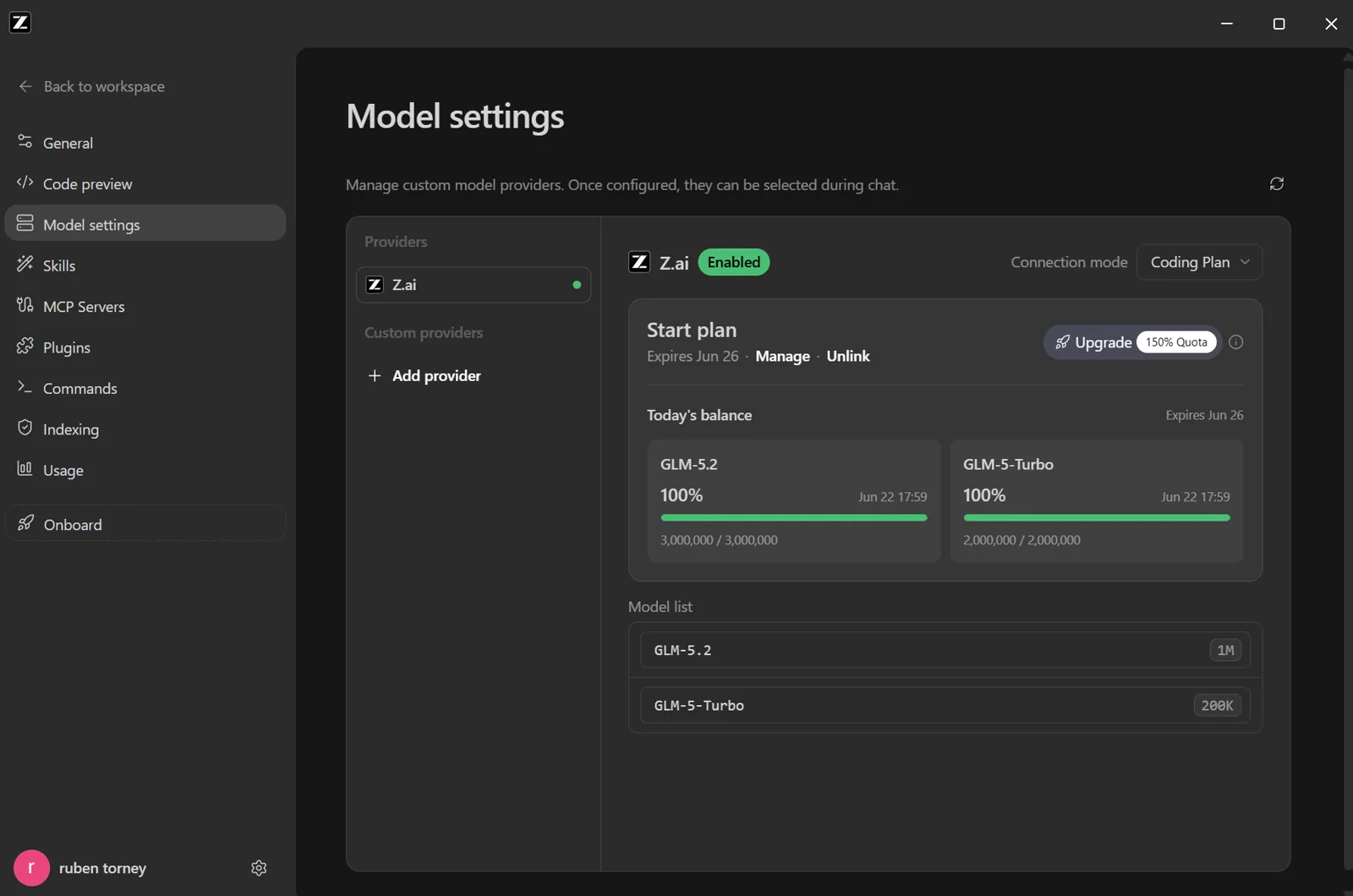This screenshot has width=1353, height=896.
Task: Click the GLM-5.2 balance progress bar
Action: point(794,517)
